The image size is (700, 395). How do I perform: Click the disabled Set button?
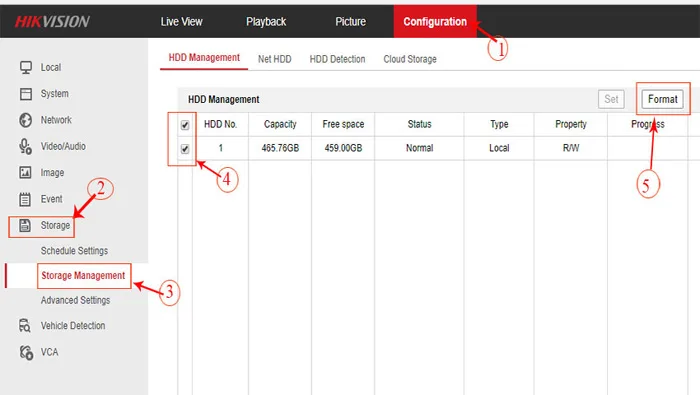[611, 99]
